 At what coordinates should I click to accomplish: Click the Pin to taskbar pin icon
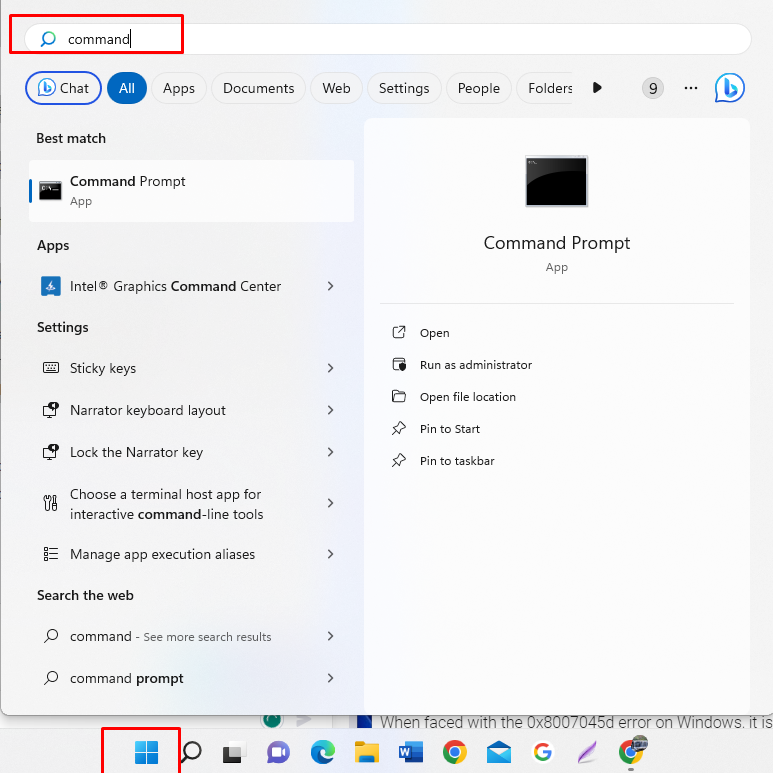click(399, 460)
